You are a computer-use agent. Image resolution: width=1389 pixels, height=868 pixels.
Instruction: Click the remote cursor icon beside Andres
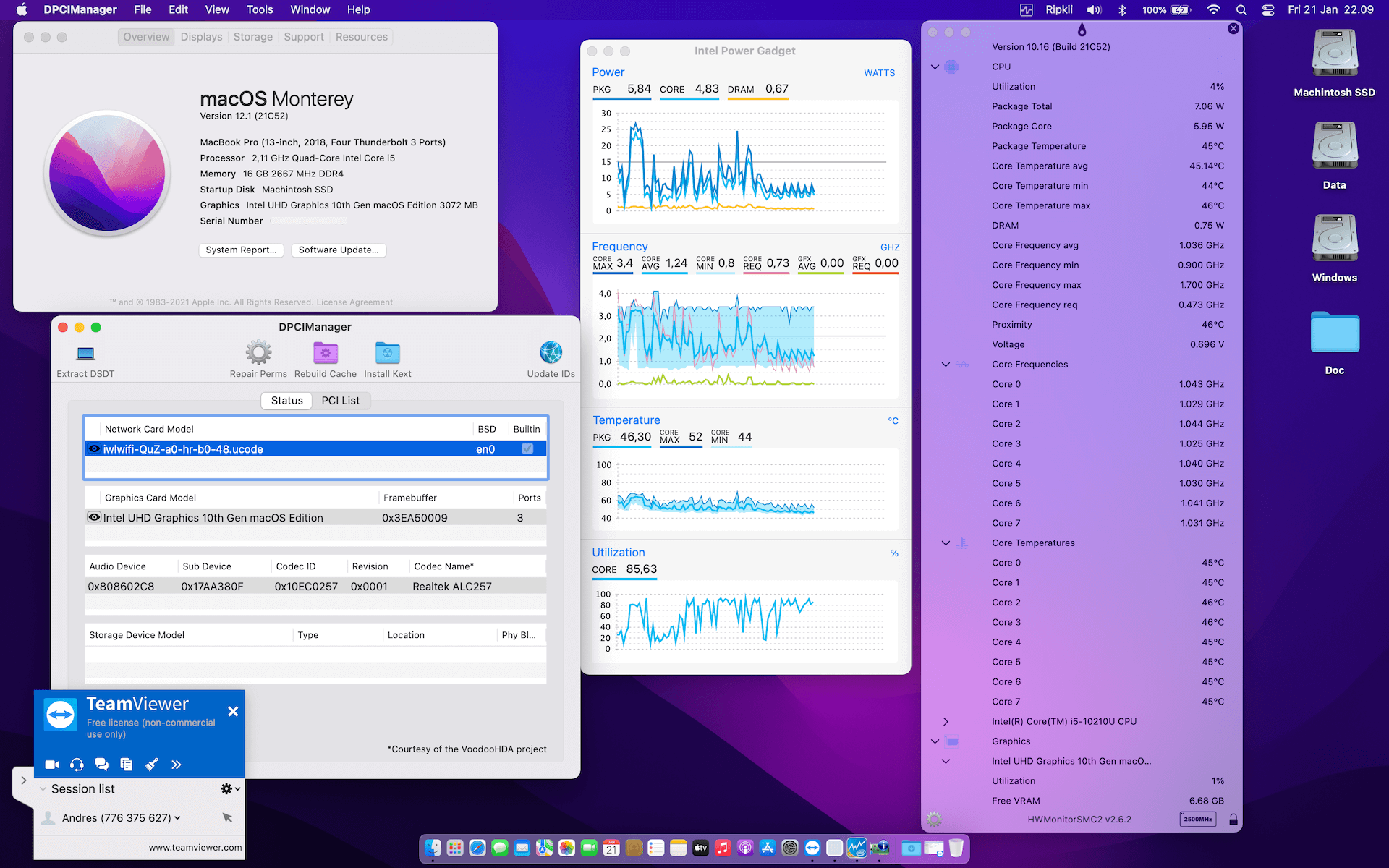227,817
